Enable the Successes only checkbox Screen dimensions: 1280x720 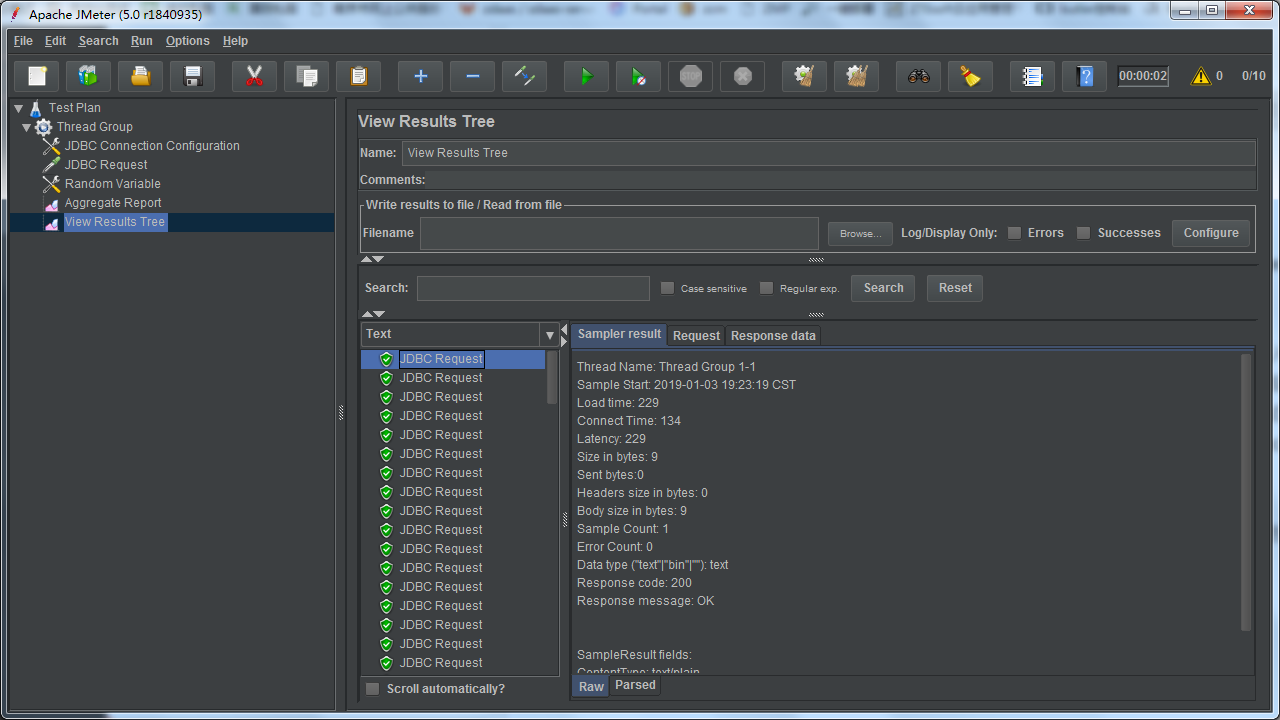(x=1083, y=233)
